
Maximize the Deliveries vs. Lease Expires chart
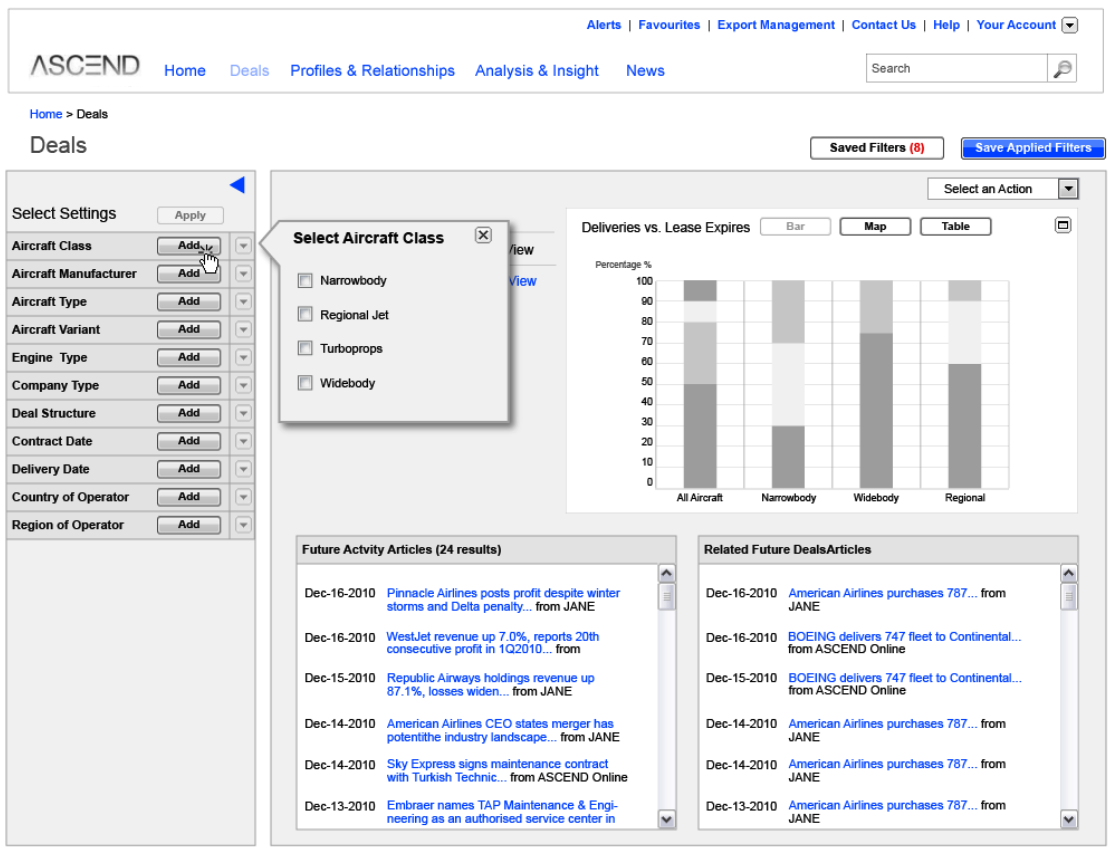point(1062,226)
